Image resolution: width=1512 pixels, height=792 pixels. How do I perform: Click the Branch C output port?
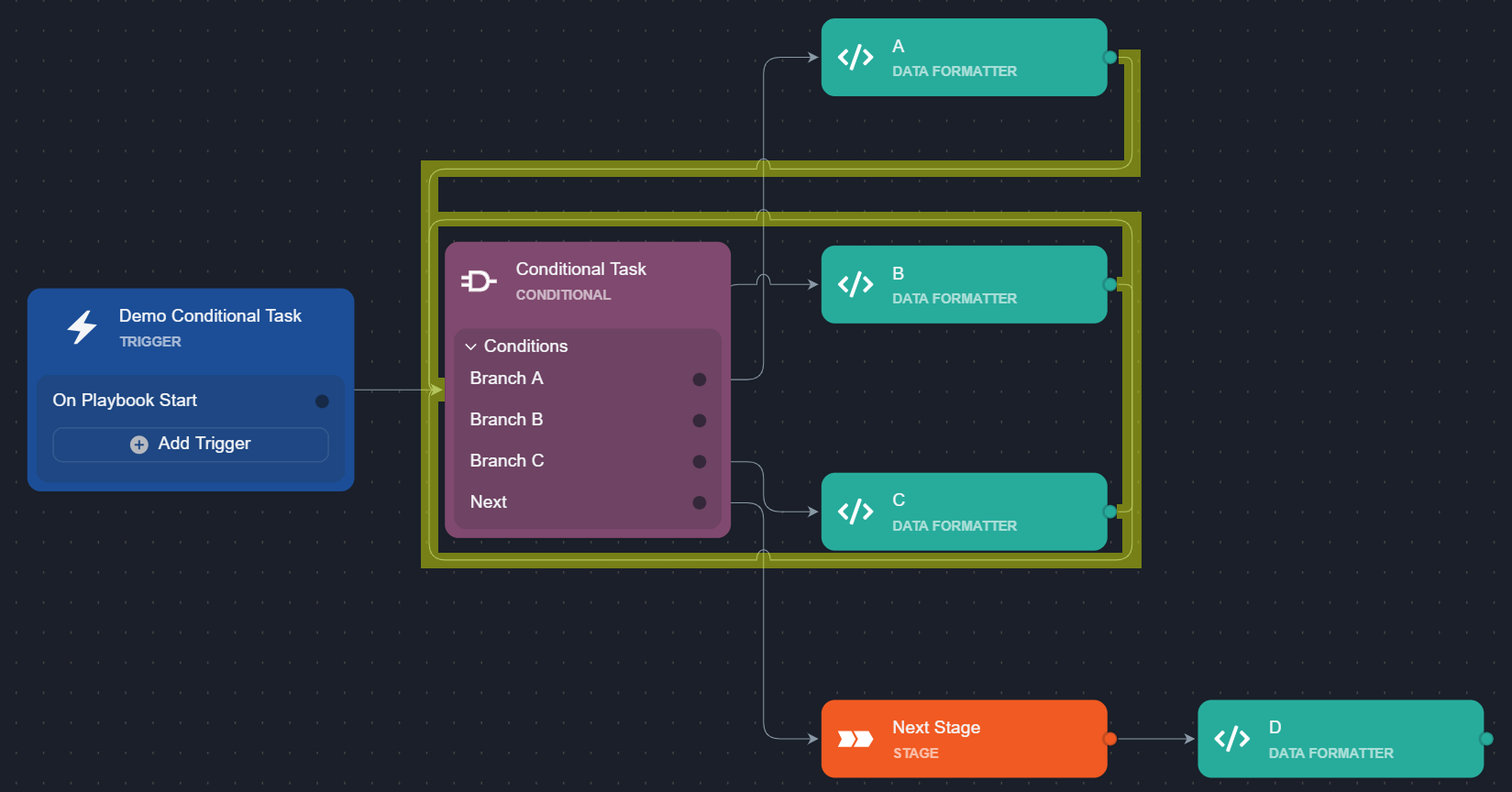[700, 462]
